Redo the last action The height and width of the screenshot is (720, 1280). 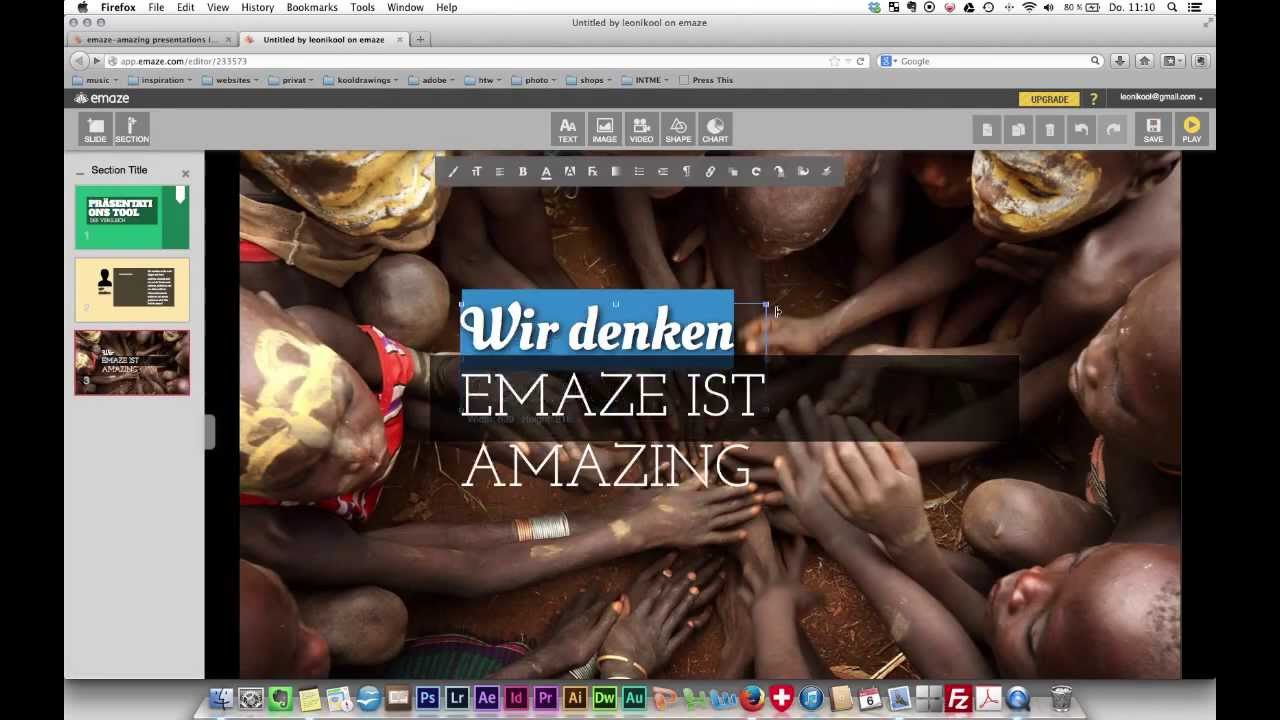tap(1112, 129)
